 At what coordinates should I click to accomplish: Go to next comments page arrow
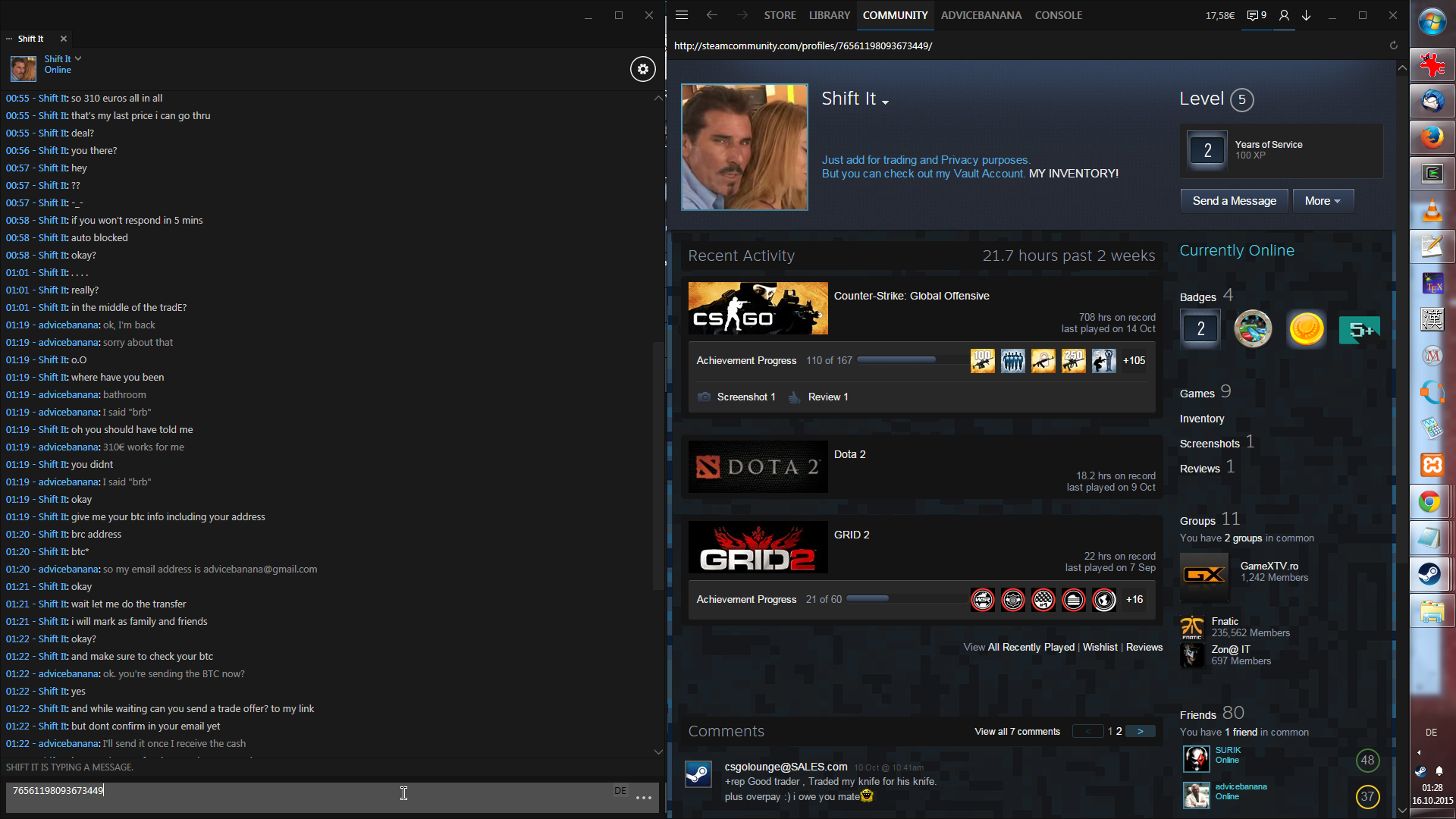coord(1140,731)
